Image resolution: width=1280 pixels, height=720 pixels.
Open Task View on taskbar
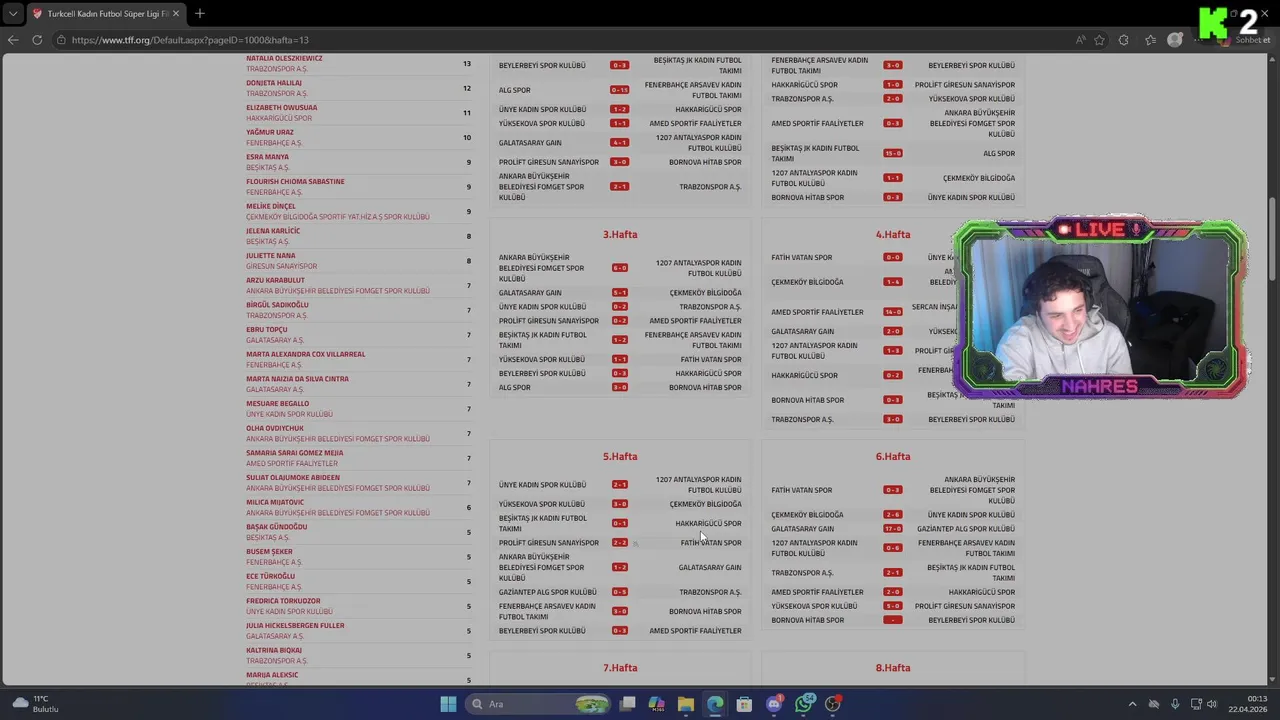628,704
